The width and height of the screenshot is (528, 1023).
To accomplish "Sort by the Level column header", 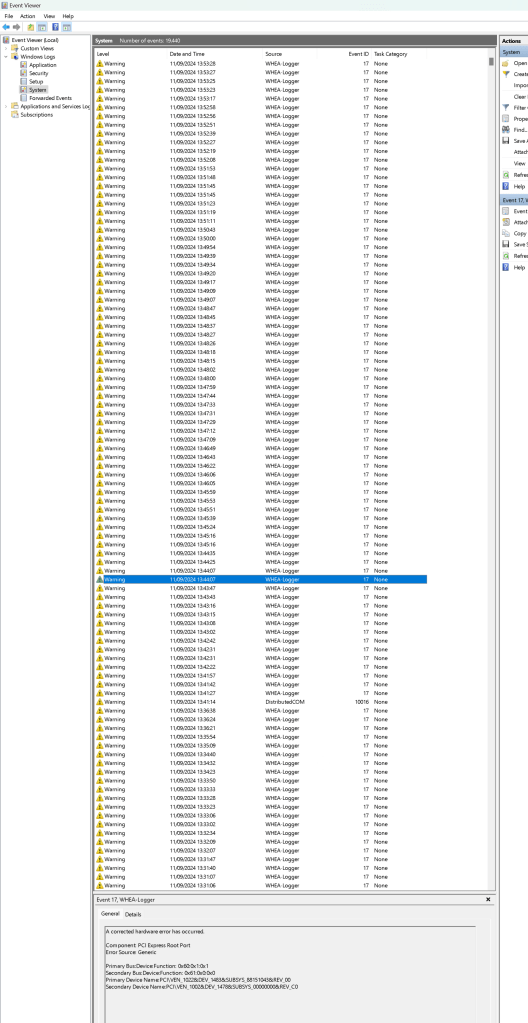I will click(x=131, y=53).
